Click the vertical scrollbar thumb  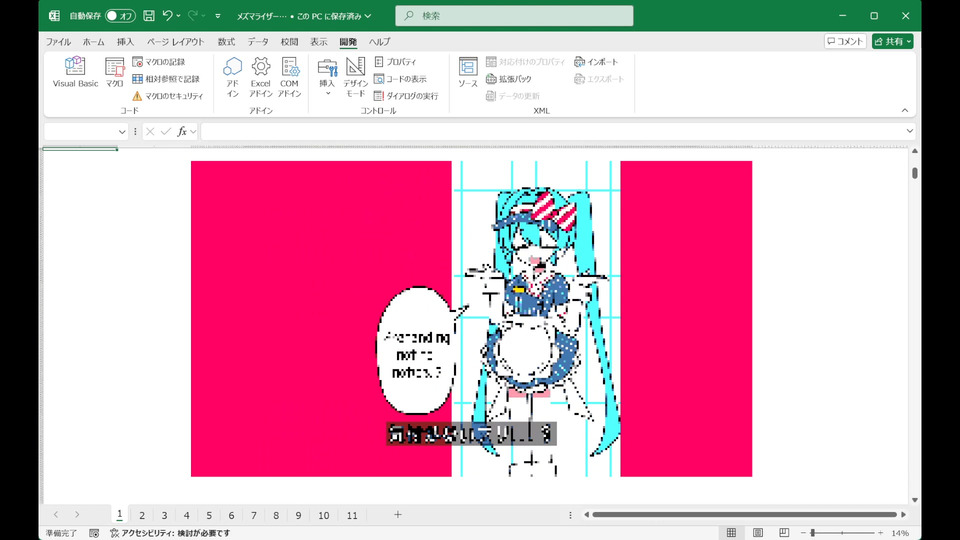coord(915,173)
